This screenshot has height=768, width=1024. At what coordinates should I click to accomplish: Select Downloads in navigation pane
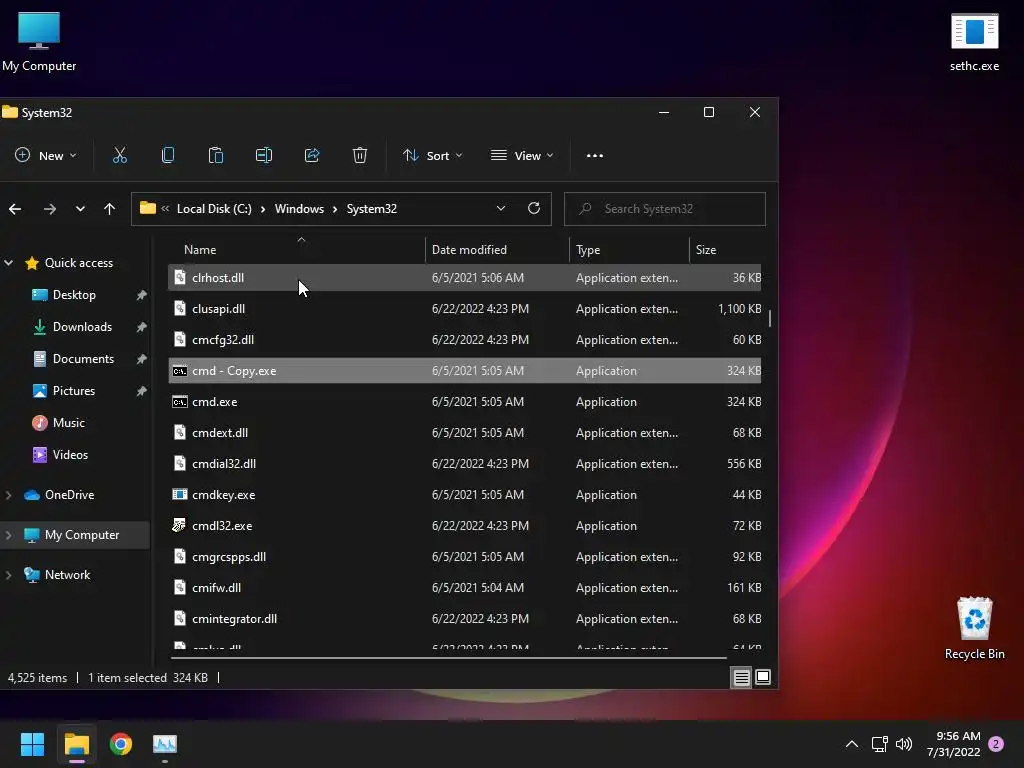[x=82, y=327]
